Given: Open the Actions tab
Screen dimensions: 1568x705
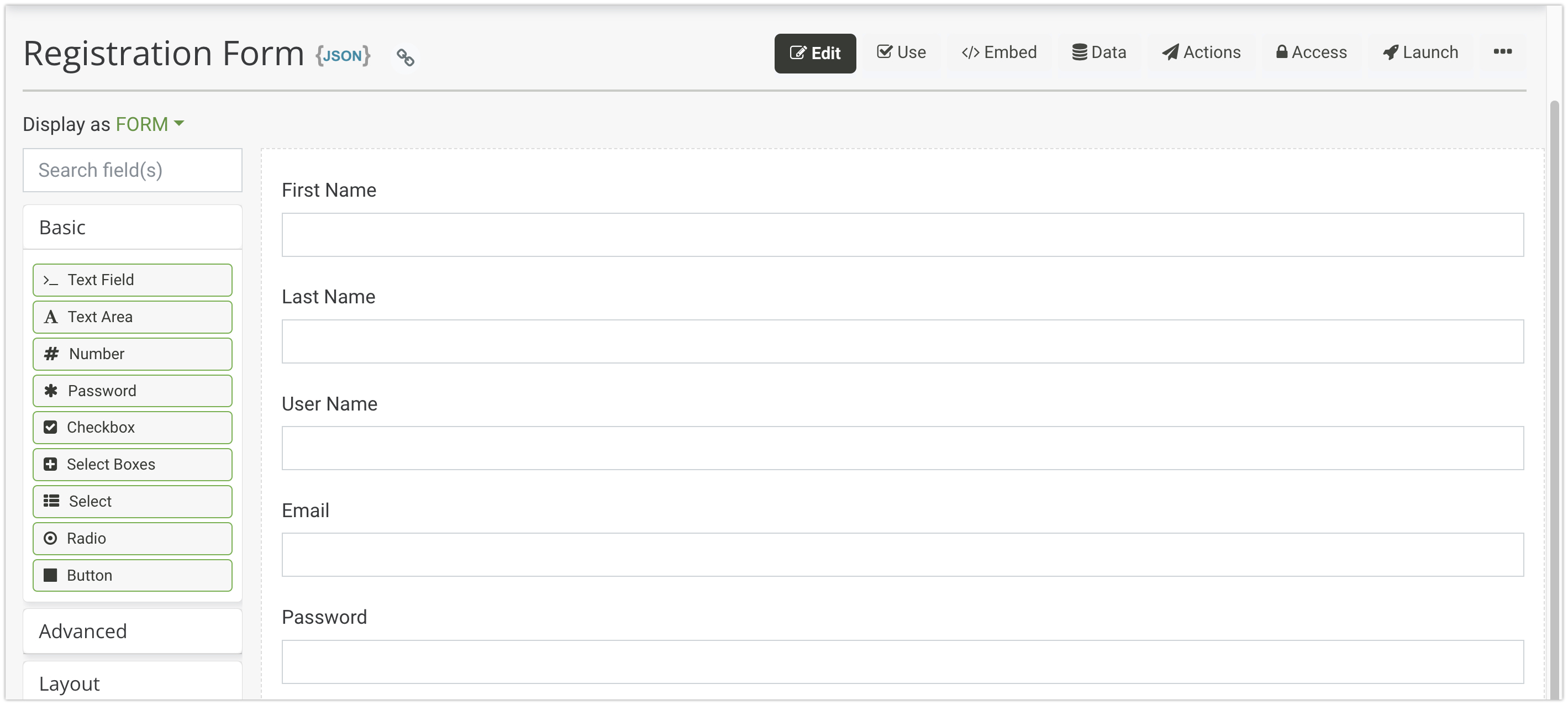Looking at the screenshot, I should pyautogui.click(x=1201, y=53).
